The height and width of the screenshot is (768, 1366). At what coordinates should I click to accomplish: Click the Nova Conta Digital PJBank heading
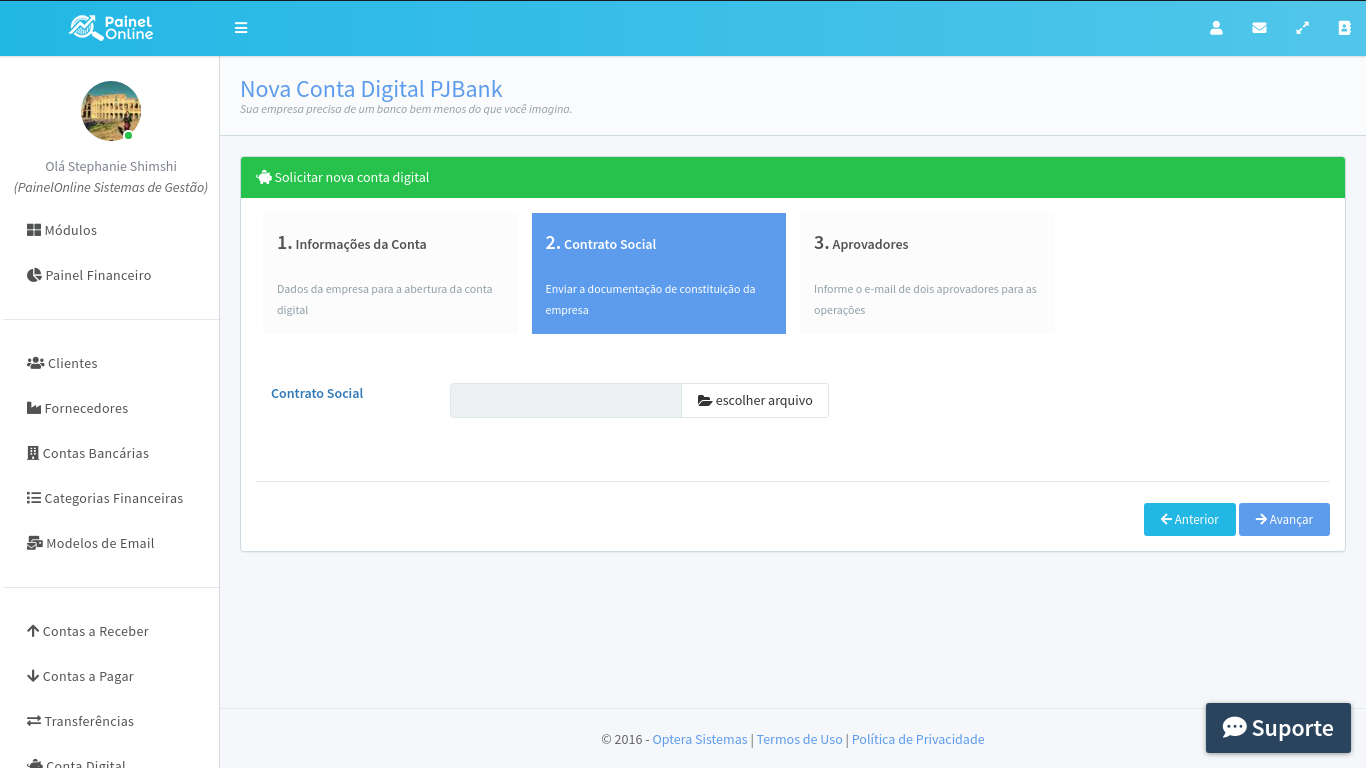371,89
